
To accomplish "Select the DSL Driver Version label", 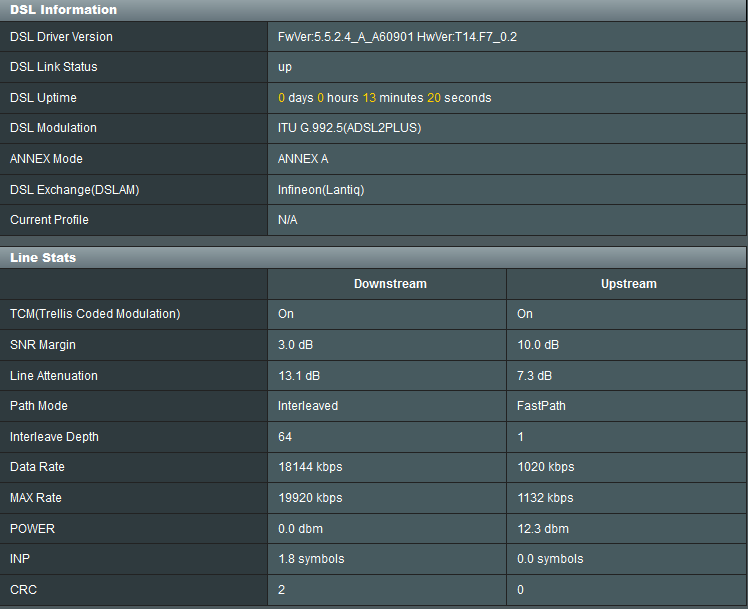I will tap(61, 37).
